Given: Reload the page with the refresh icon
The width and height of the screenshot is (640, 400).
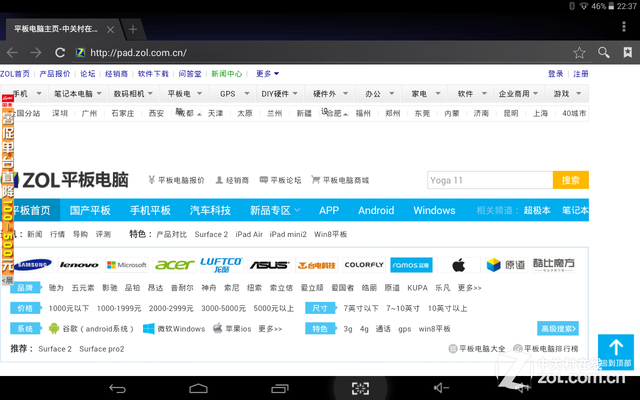Looking at the screenshot, I should pos(60,53).
